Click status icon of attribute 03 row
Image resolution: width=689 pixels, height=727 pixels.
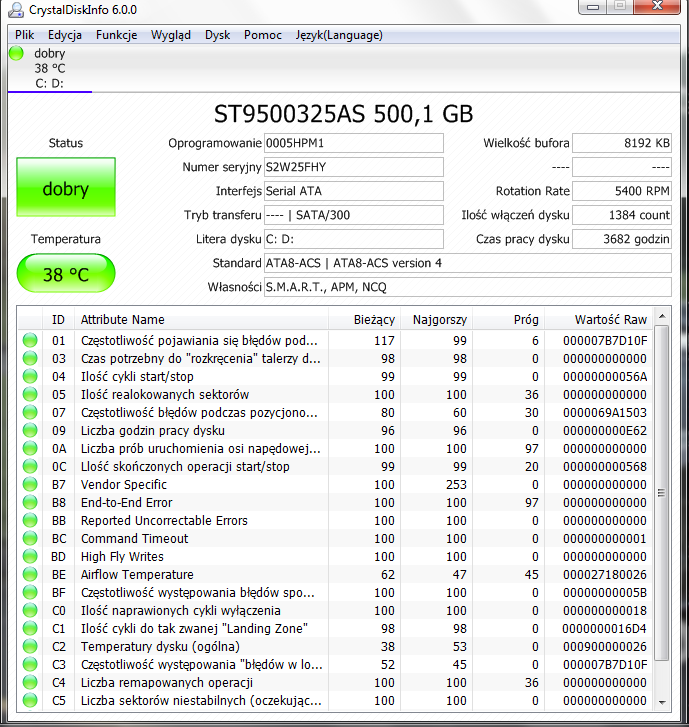tap(30, 358)
